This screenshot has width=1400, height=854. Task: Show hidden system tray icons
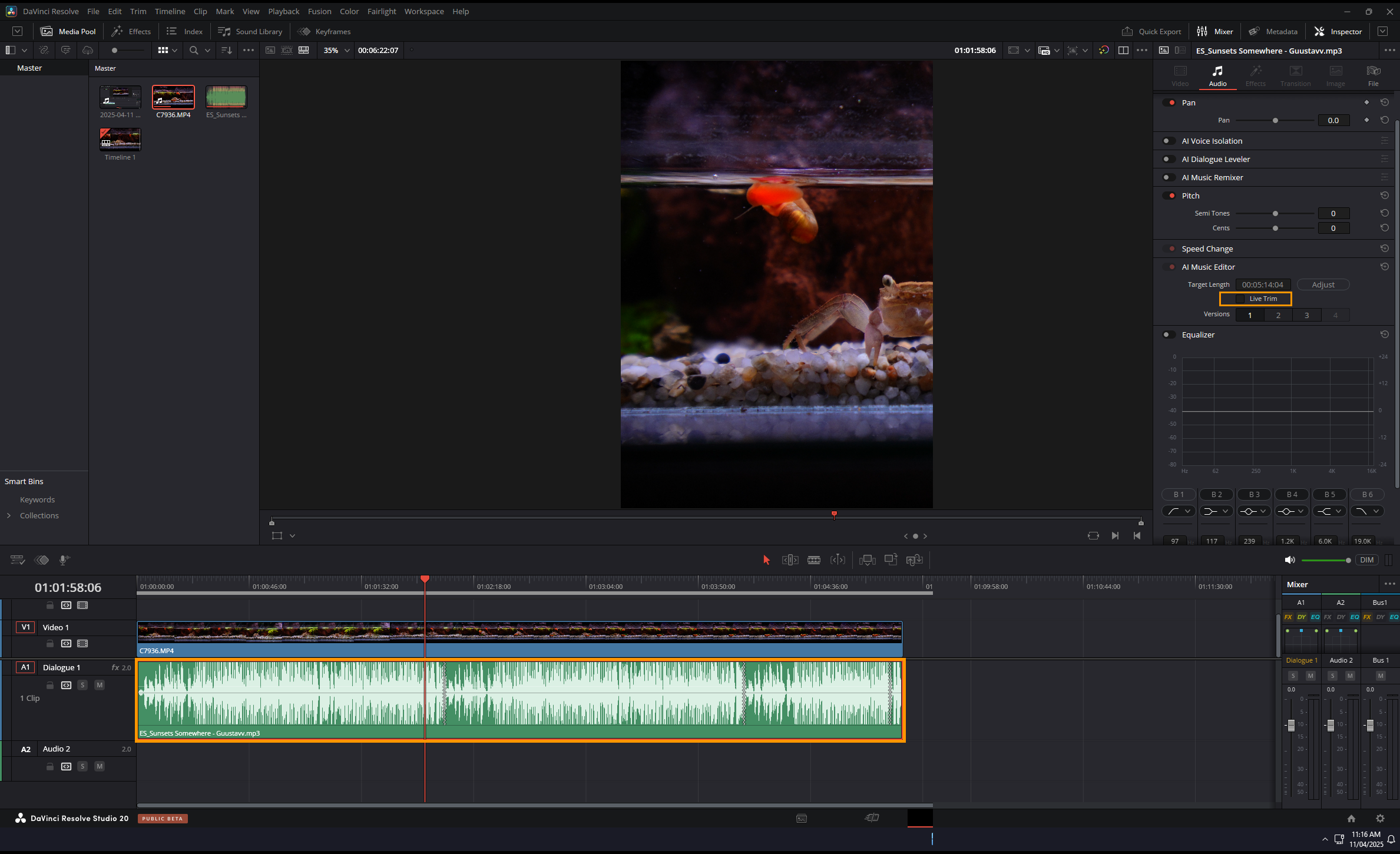(1325, 839)
